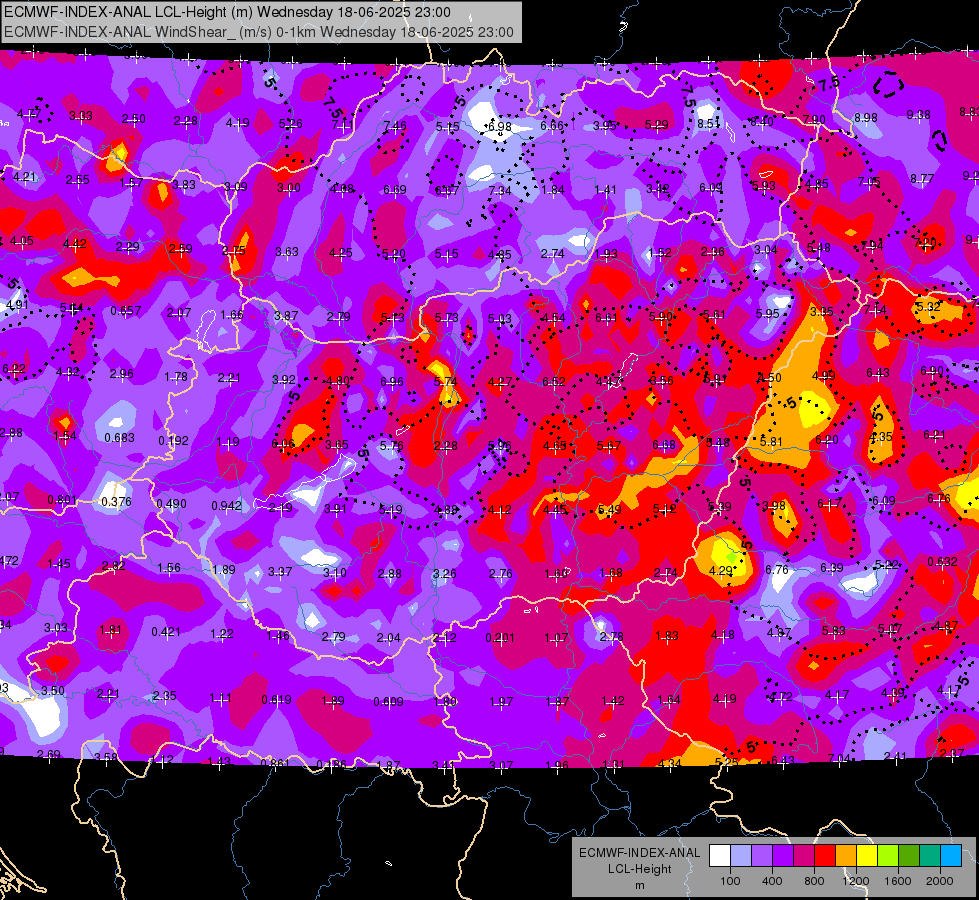The height and width of the screenshot is (900, 979).
Task: Click the light purple legend swatch
Action: [x=762, y=856]
